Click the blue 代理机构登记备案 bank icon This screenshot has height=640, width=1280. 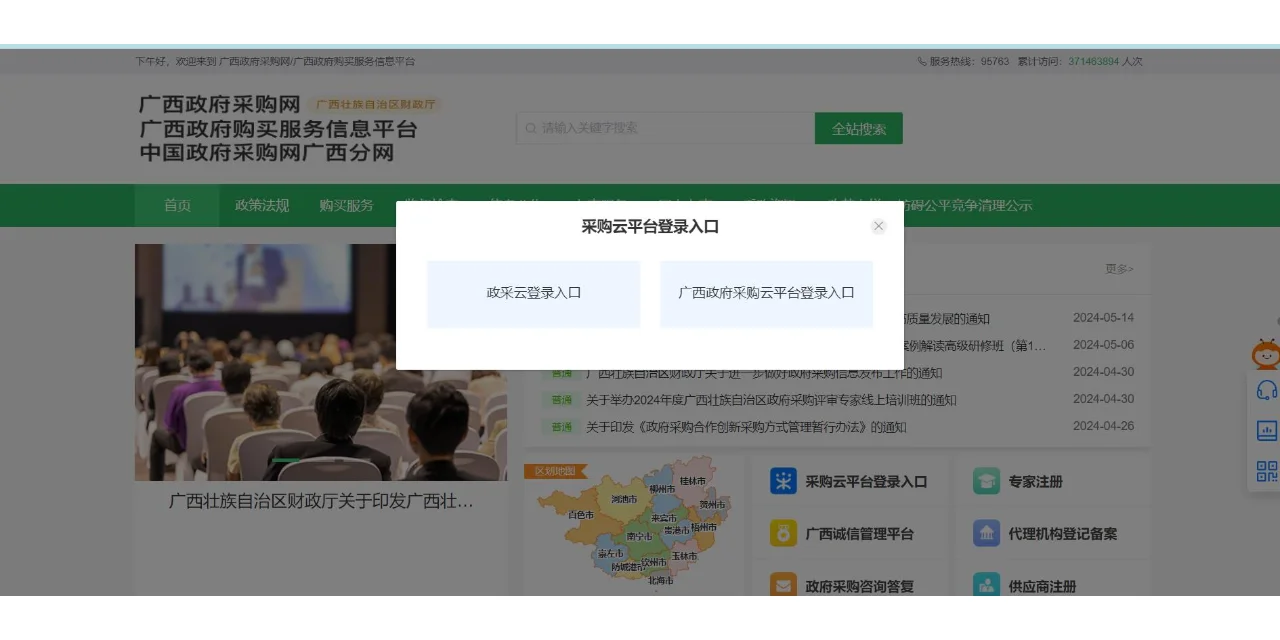986,533
